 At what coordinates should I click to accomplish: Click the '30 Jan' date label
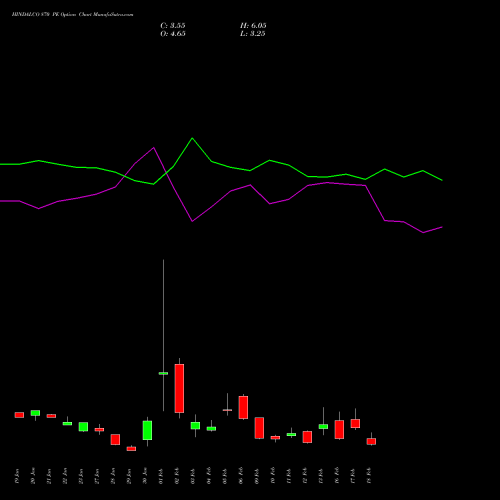(145, 476)
